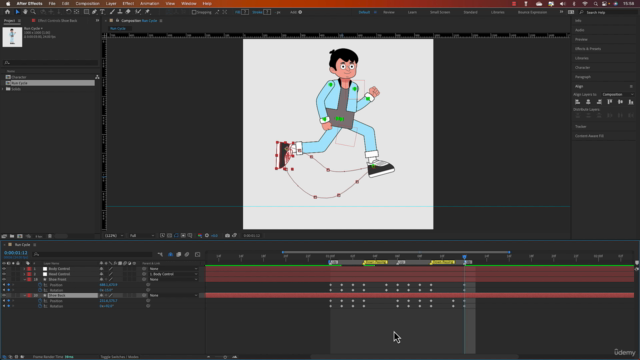Click Body Control red label color
Screen dimensions: 640x360
29,269
